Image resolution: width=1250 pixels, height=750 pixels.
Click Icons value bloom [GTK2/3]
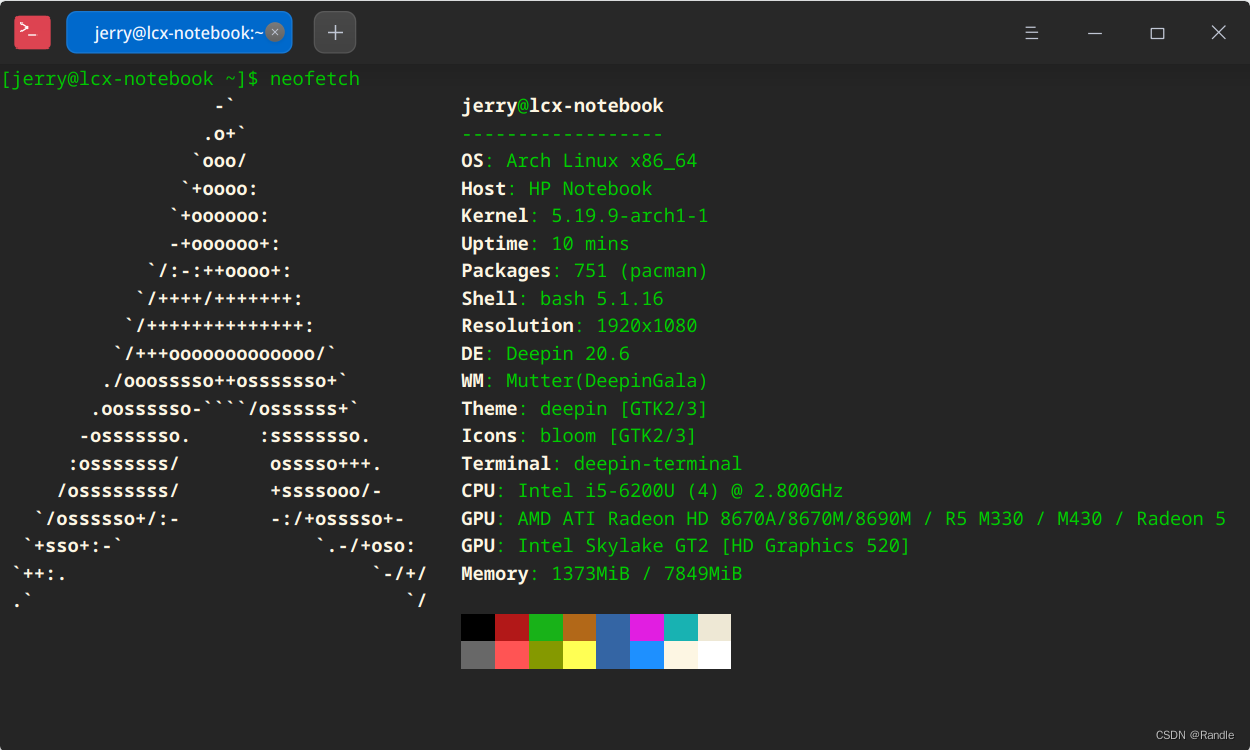tap(618, 436)
